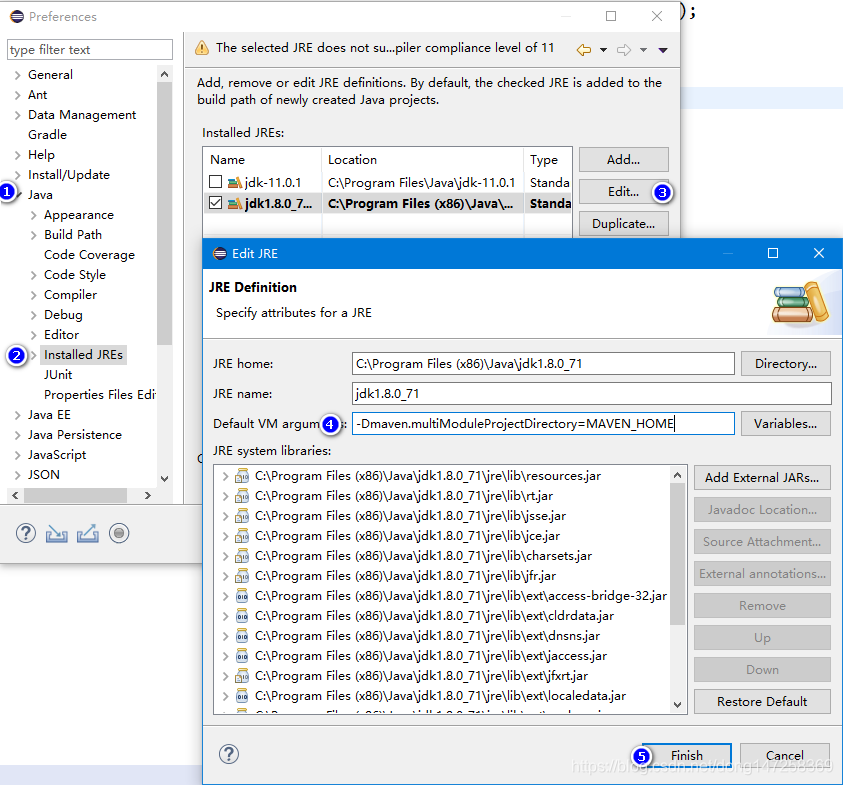Screen dimensions: 843x785
Task: Check the jdk-11.0.1 JRE checkbox
Action: (x=216, y=182)
